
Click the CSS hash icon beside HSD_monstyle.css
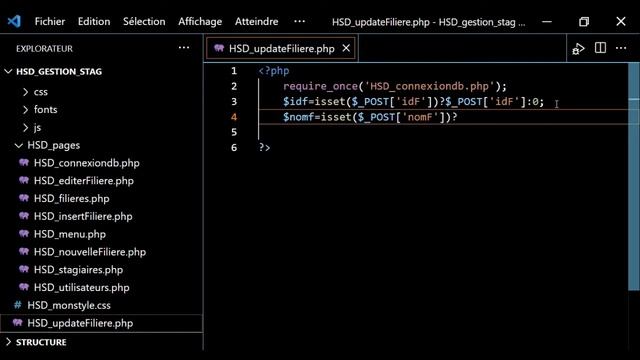[x=18, y=305]
